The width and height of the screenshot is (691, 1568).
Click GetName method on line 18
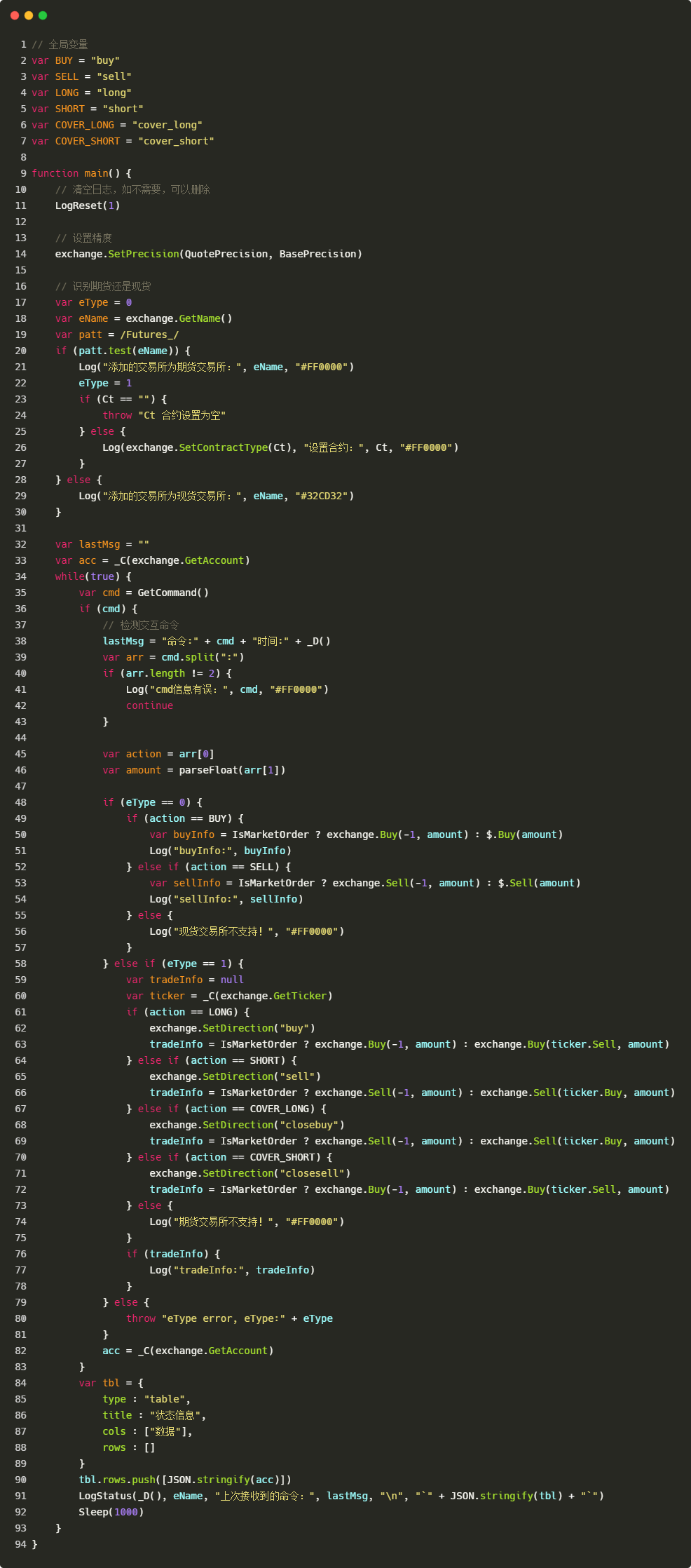(200, 318)
